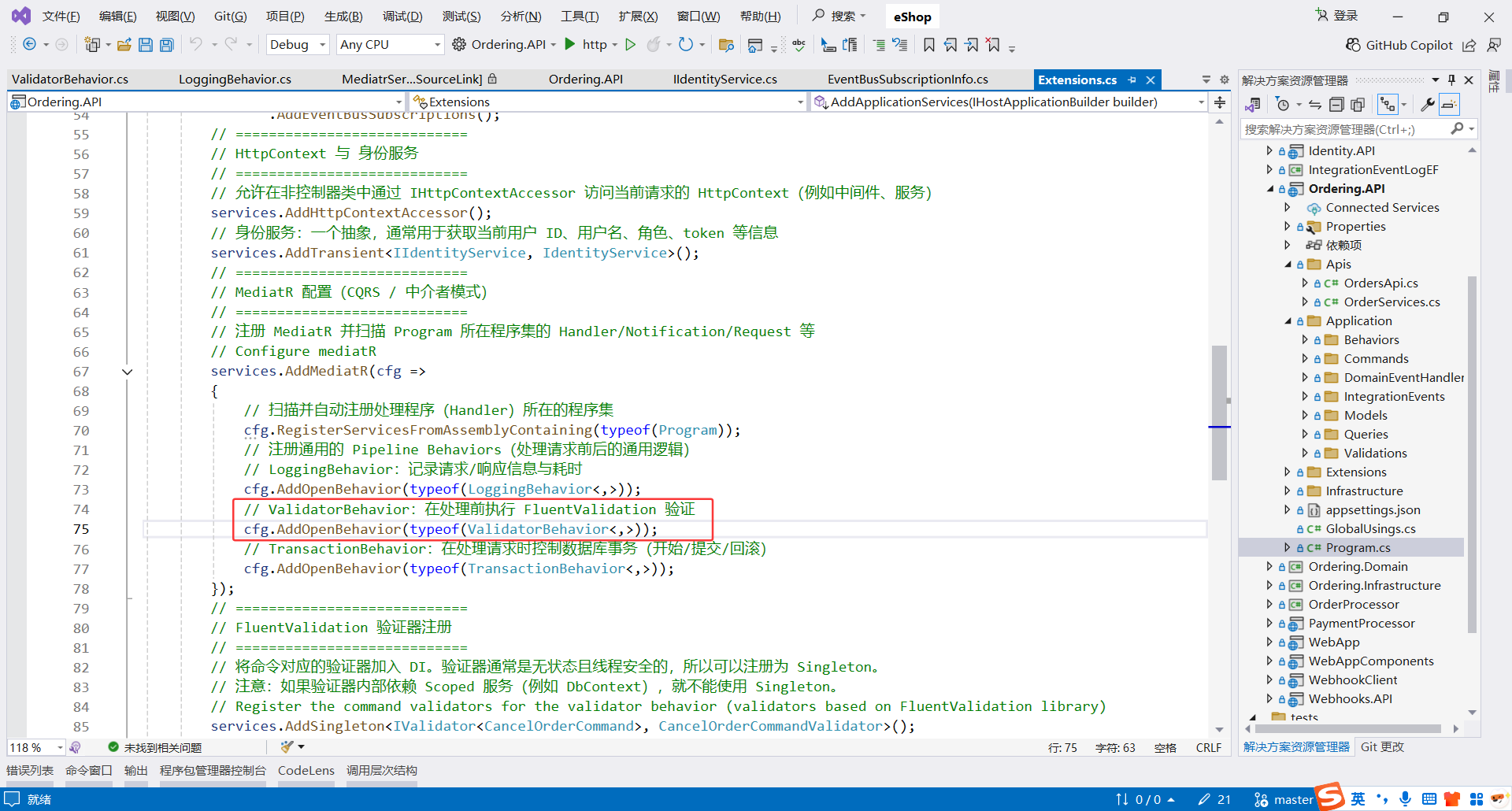The width and height of the screenshot is (1512, 811).
Task: Open the Git menu
Action: [230, 15]
